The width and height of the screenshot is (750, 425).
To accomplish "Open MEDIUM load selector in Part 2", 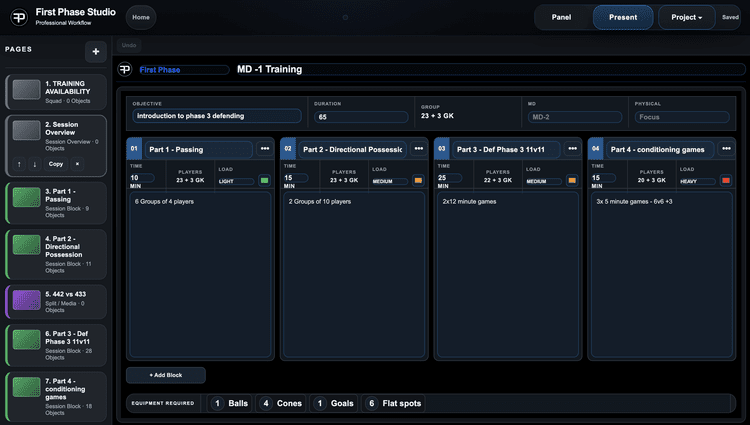I will 390,181.
